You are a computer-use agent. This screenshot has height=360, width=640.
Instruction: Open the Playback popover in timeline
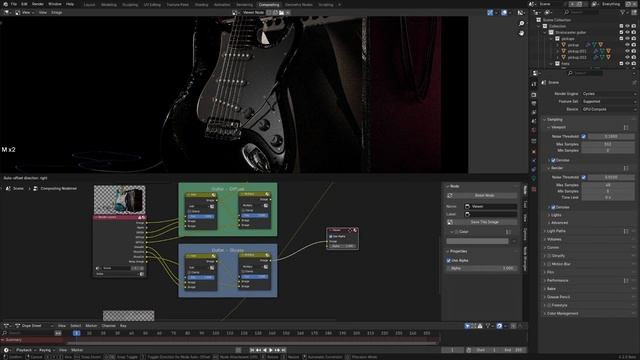tap(26, 350)
